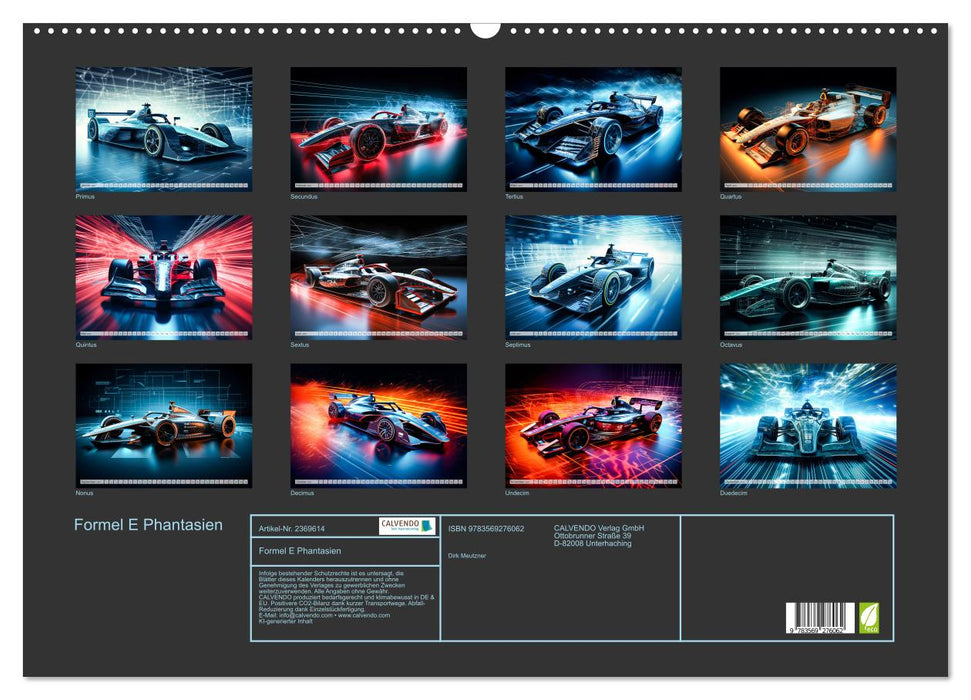Click the Nonus car thumbnail
Screen dimensions: 971x700
tap(163, 426)
